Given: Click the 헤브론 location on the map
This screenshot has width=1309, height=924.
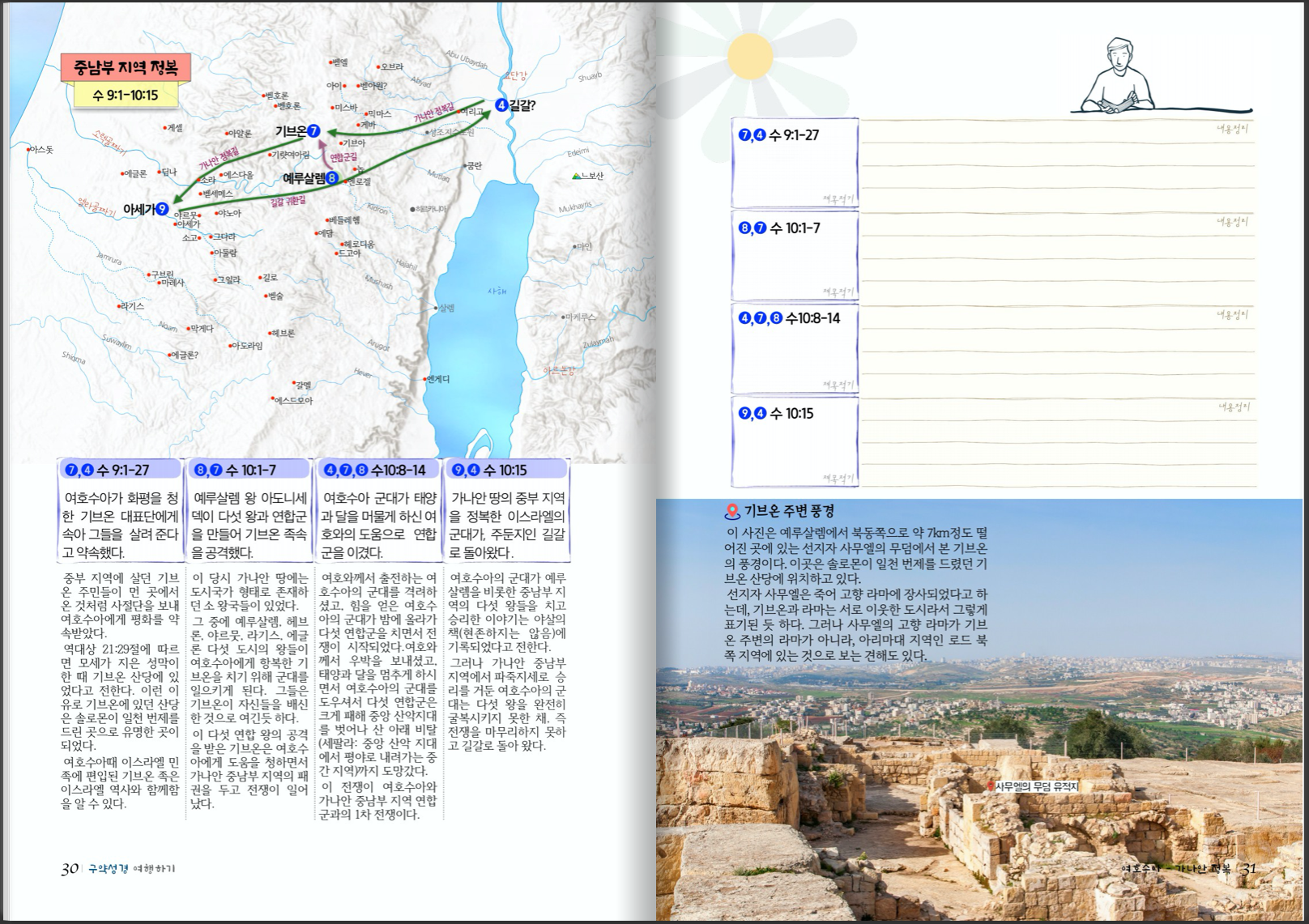Looking at the screenshot, I should click(x=282, y=333).
